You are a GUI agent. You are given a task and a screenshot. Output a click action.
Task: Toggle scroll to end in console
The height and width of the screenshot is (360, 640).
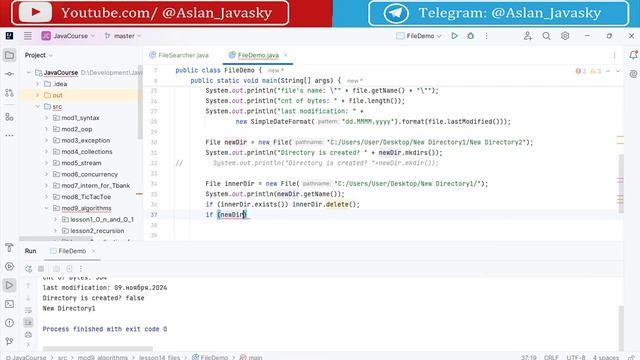coord(28,322)
